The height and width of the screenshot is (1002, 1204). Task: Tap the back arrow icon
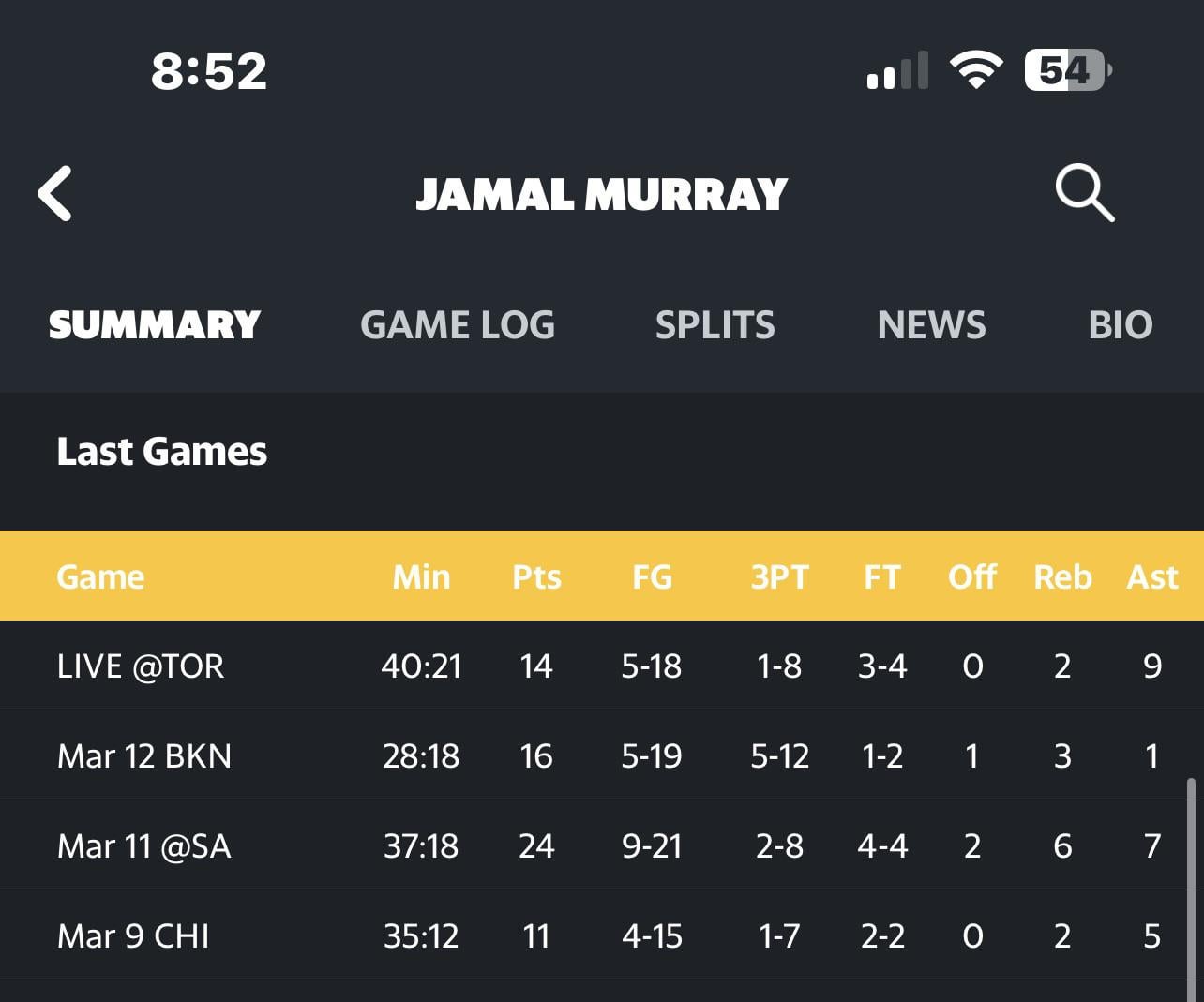tap(55, 194)
